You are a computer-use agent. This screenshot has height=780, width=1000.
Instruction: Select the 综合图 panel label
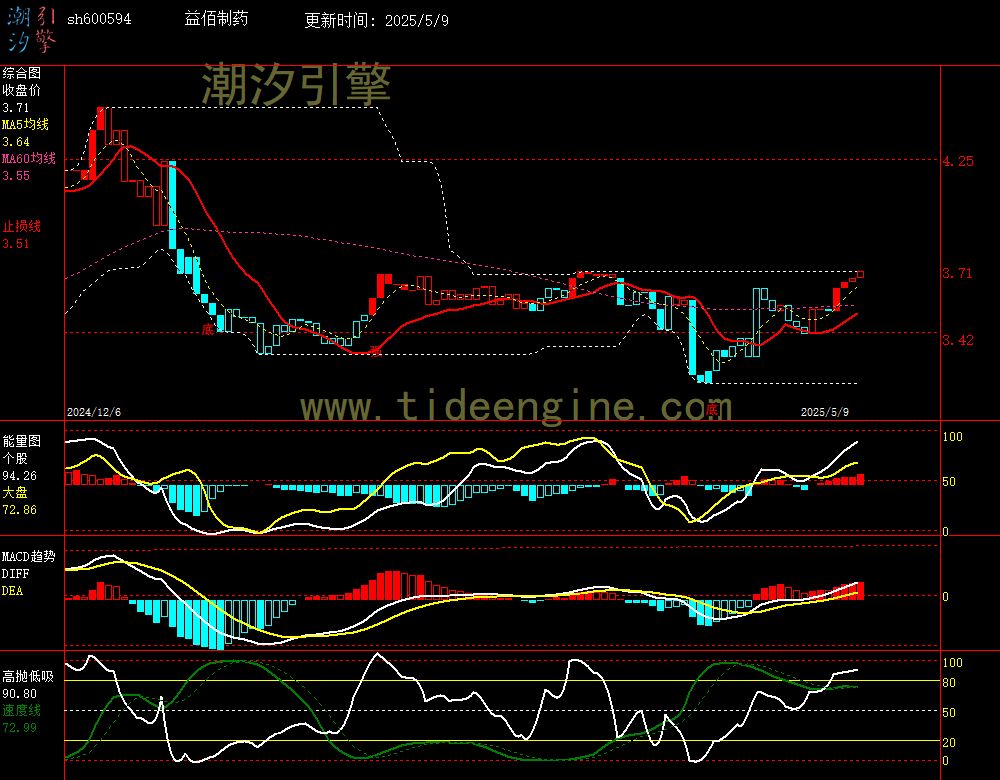click(x=22, y=73)
